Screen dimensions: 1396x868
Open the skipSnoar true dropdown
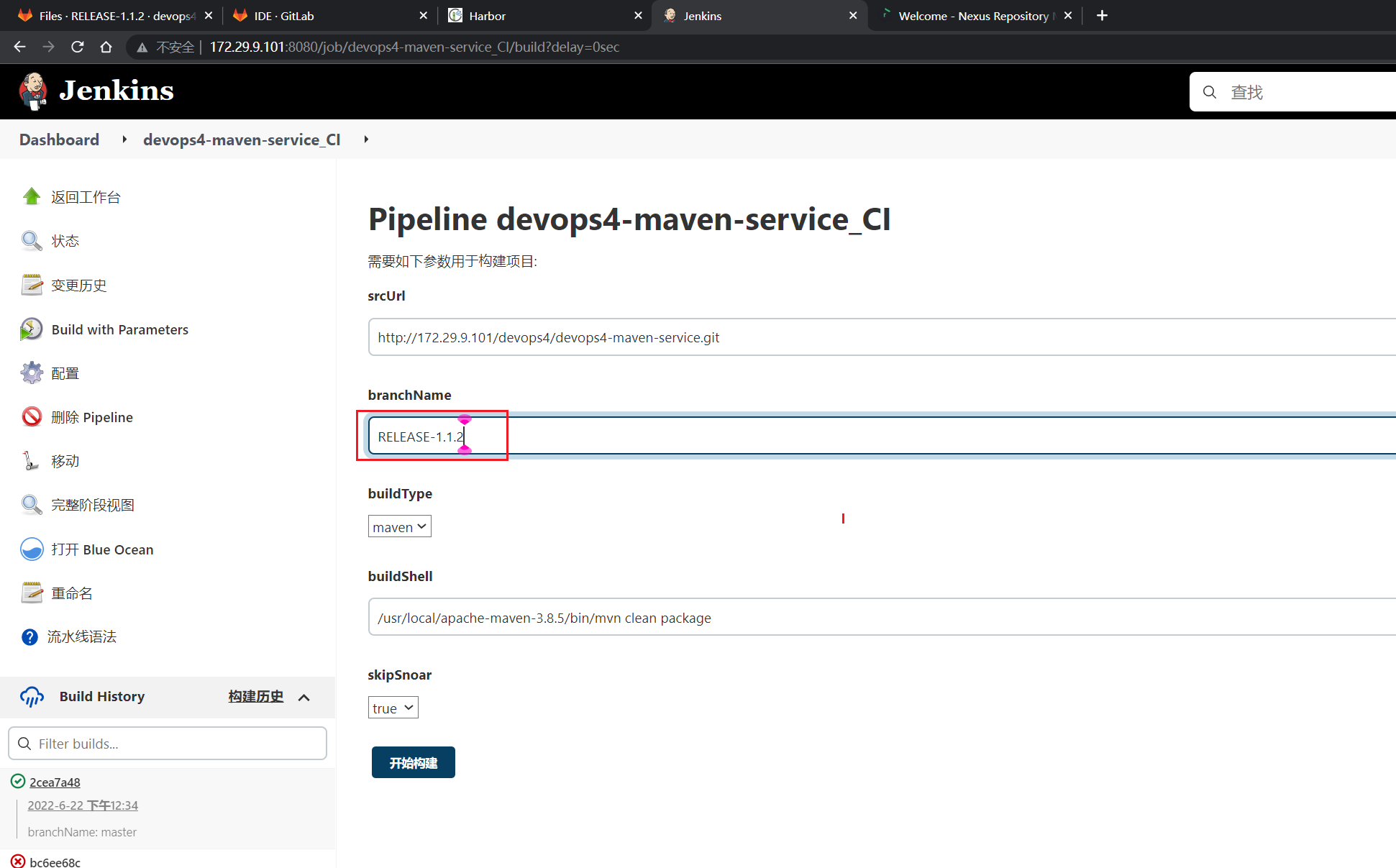pos(393,708)
